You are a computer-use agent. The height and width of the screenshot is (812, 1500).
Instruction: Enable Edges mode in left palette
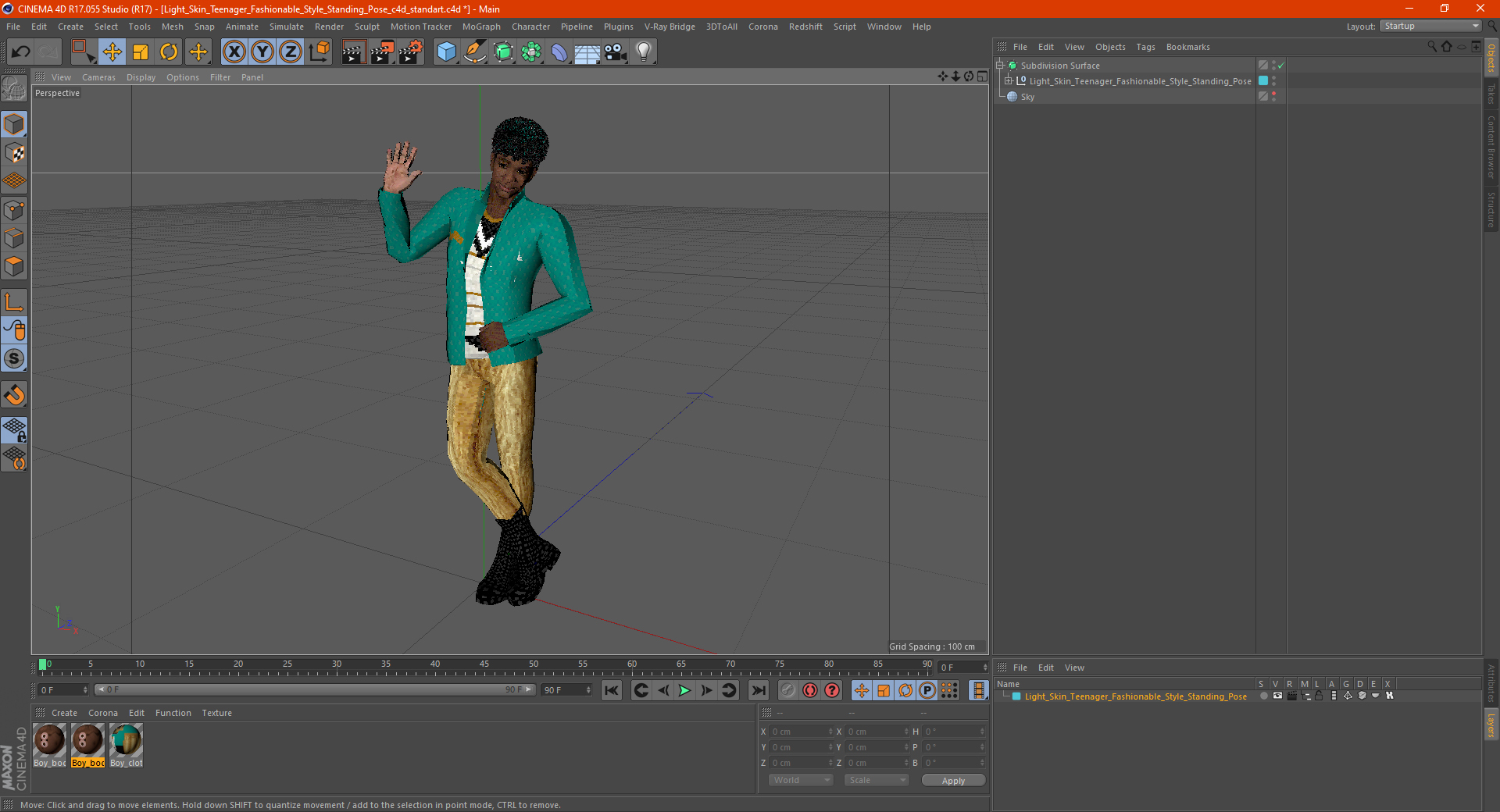(14, 238)
